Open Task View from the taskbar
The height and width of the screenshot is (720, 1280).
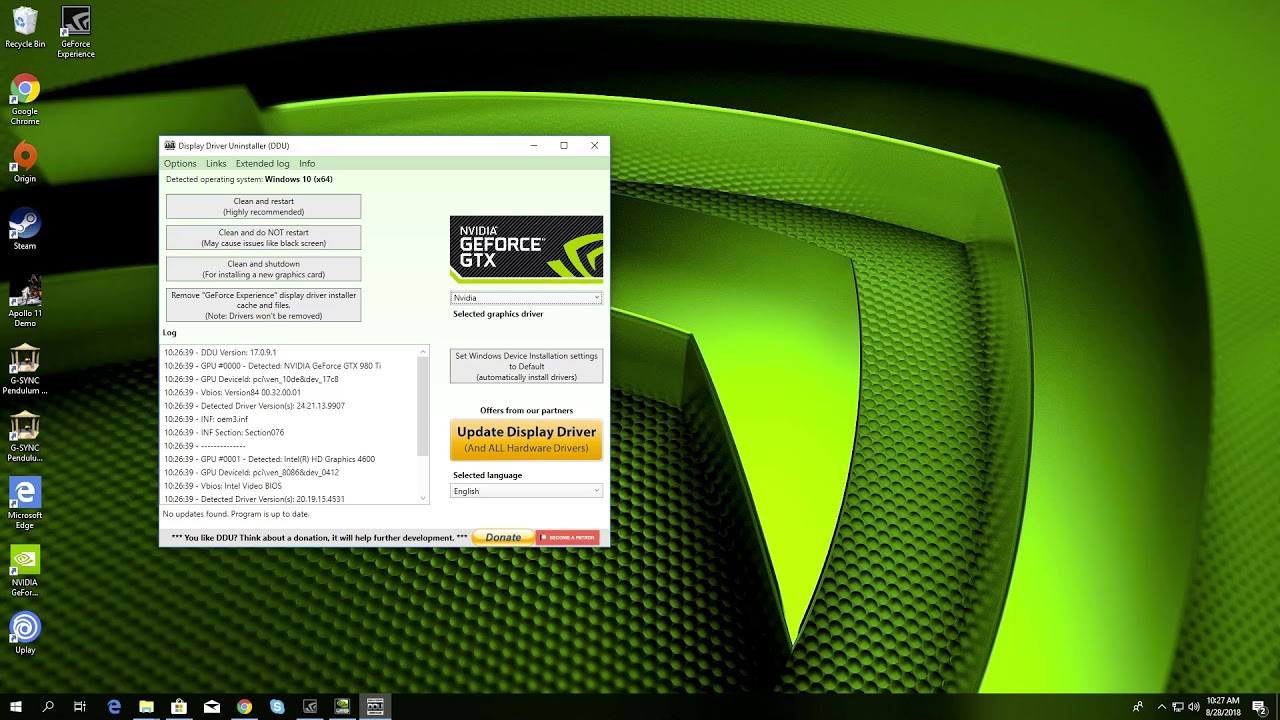click(x=80, y=707)
